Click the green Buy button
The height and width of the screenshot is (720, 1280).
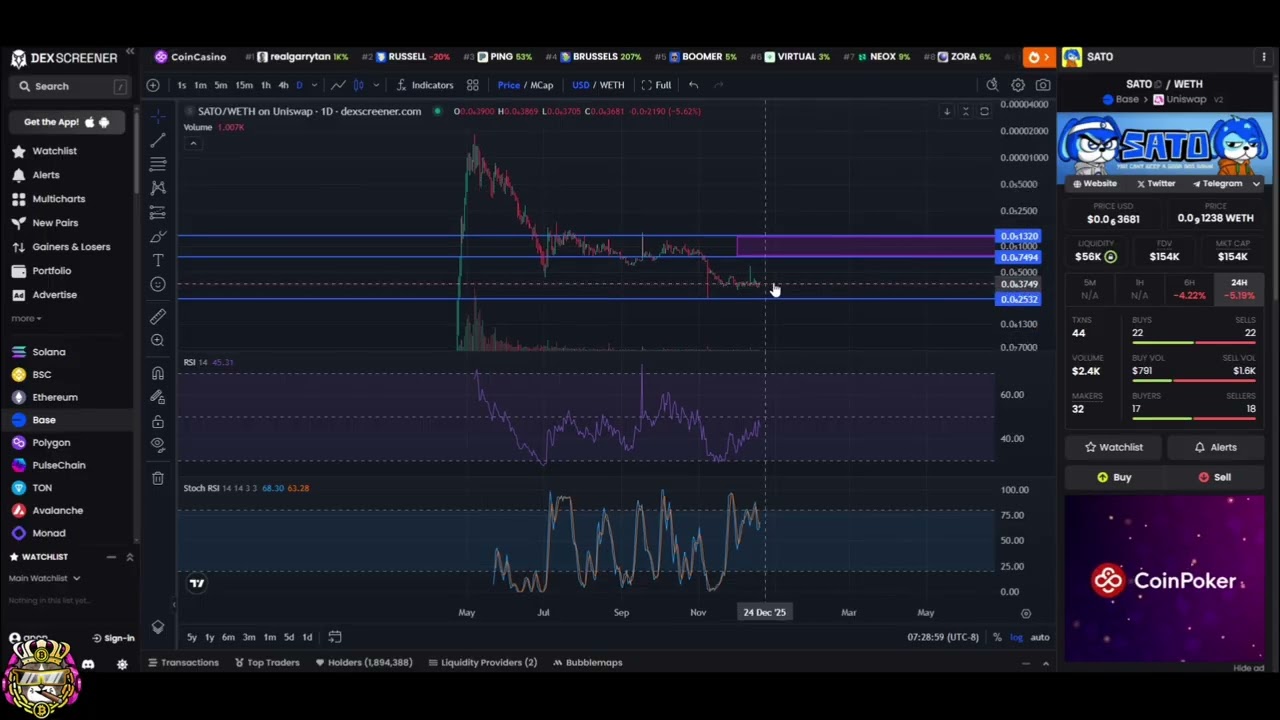click(x=1114, y=477)
